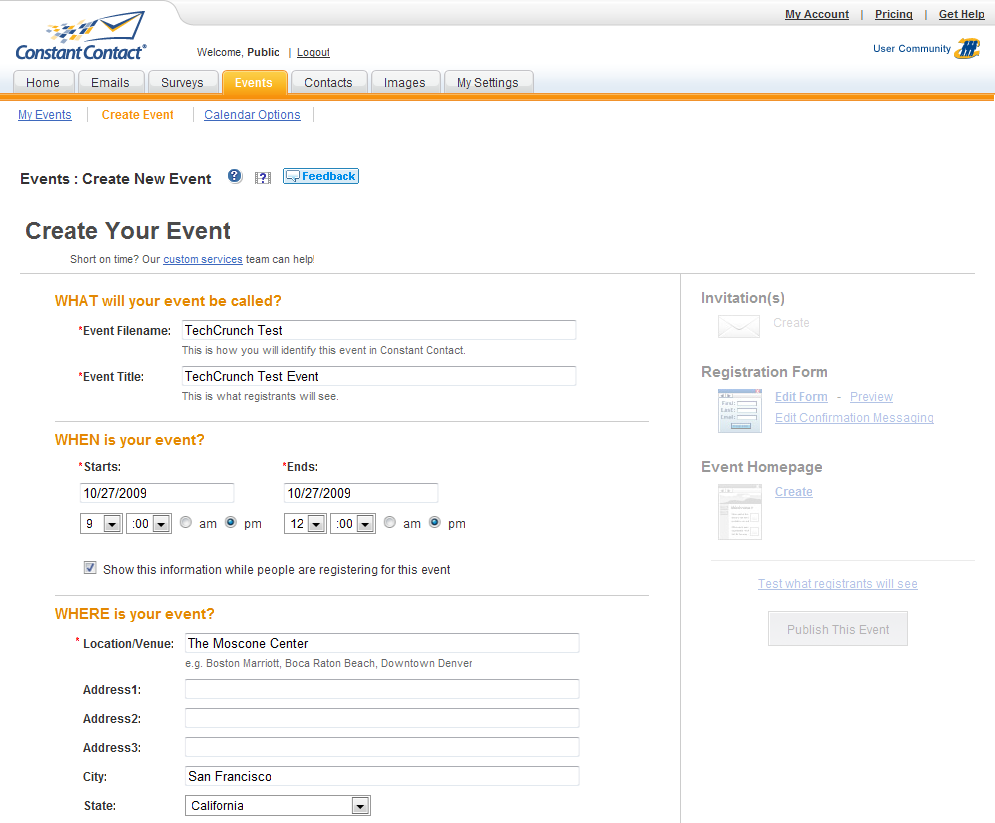995x823 pixels.
Task: Open the State dropdown
Action: (278, 805)
